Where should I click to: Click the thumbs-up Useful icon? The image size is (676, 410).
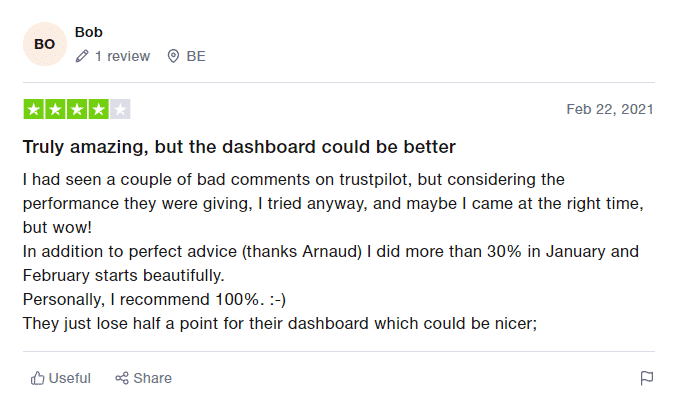click(38, 378)
